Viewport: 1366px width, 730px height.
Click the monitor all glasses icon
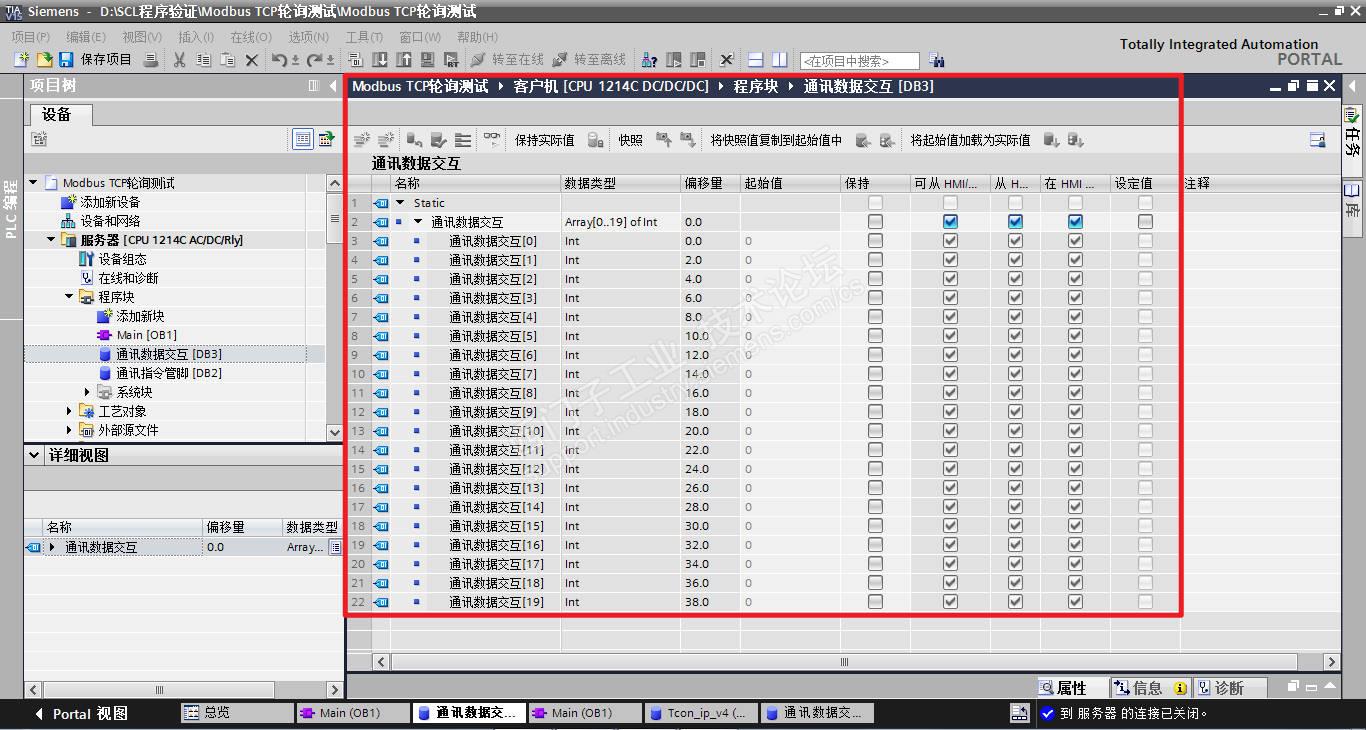pyautogui.click(x=491, y=140)
